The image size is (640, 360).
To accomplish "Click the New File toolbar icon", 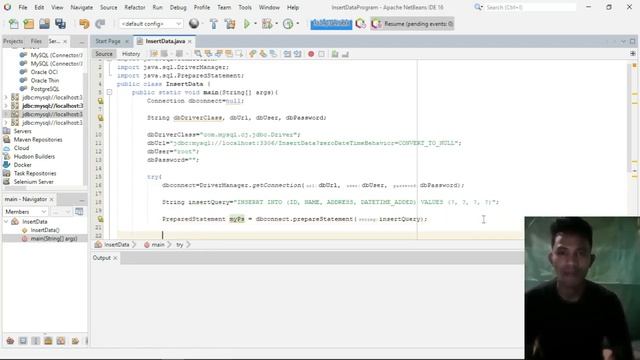I will [13, 24].
